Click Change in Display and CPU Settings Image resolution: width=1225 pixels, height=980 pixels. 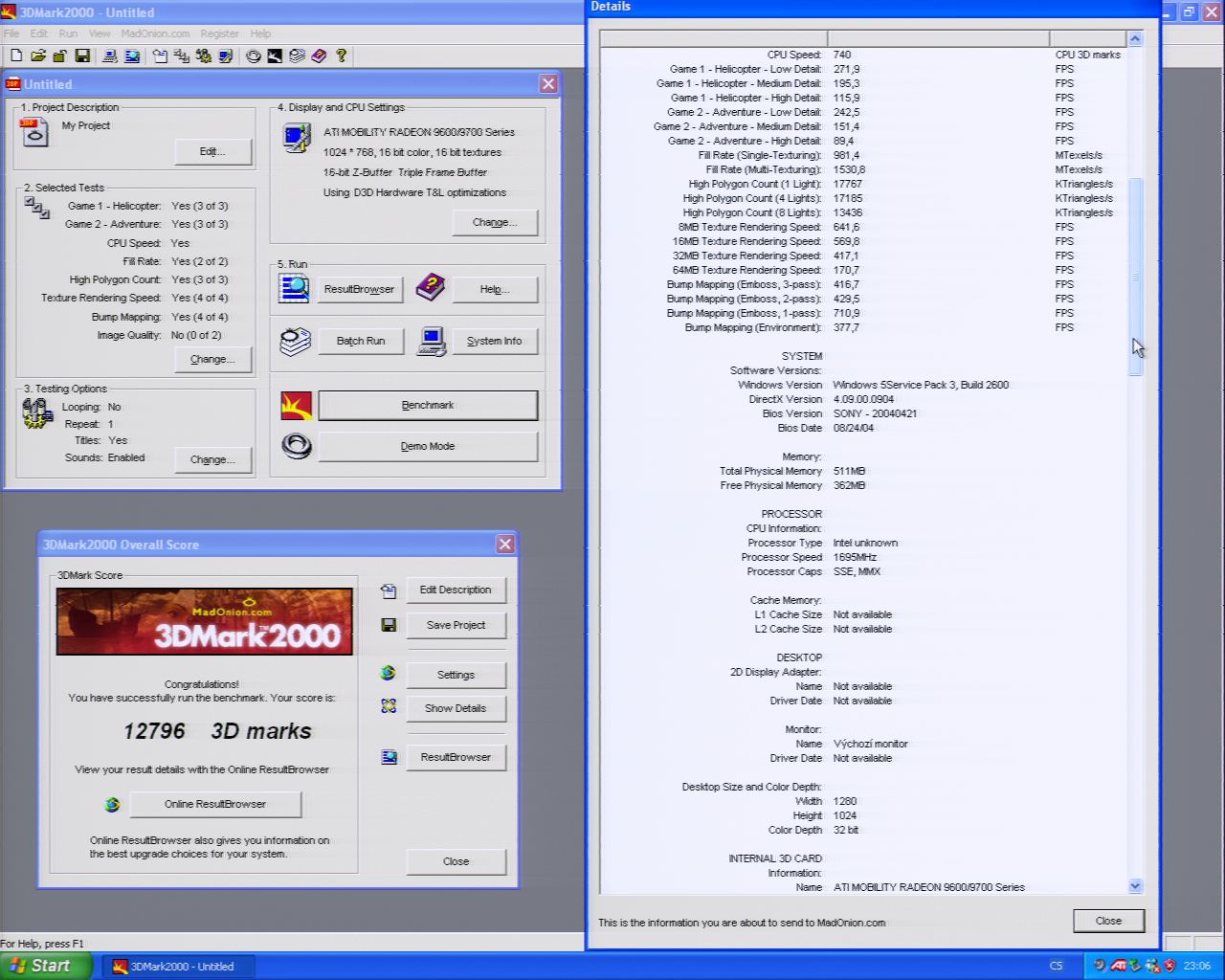[494, 223]
